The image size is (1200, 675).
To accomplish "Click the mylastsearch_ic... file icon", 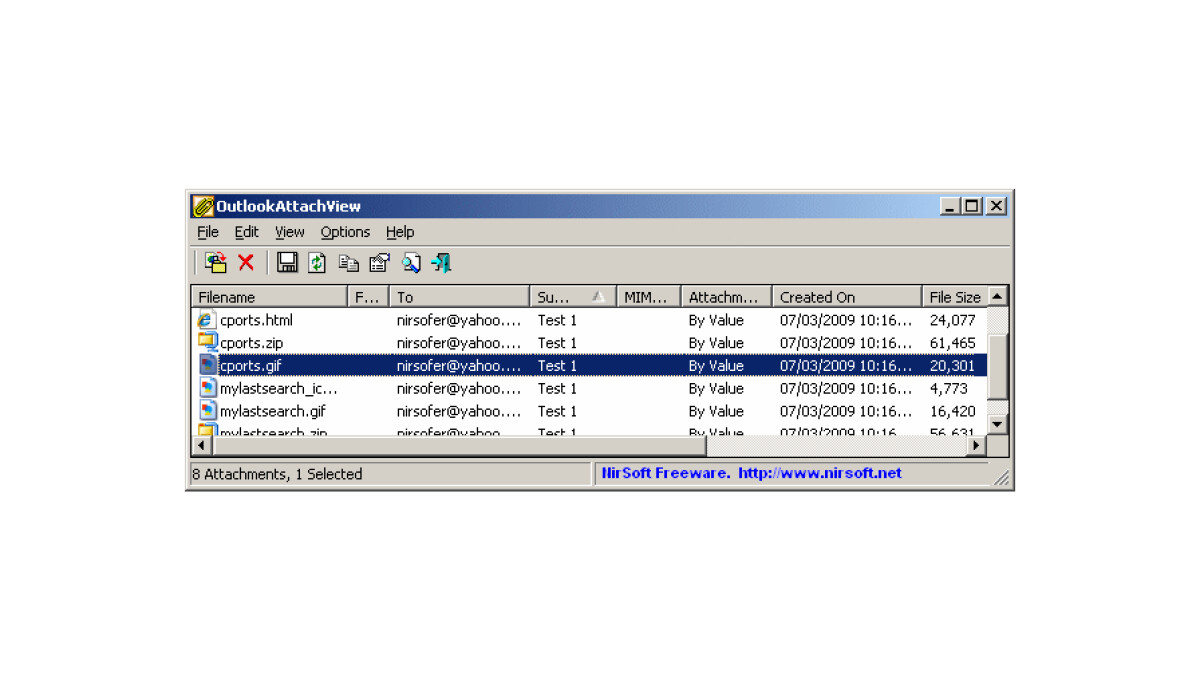I will tap(207, 388).
